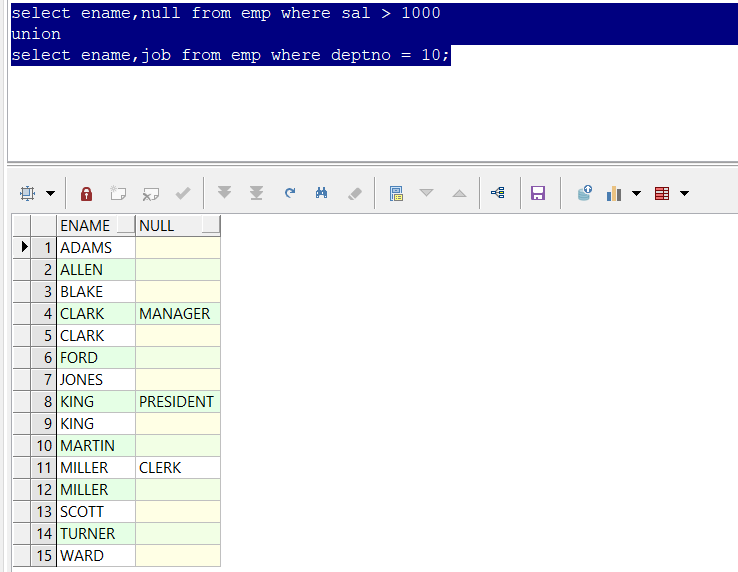Image resolution: width=738 pixels, height=572 pixels.
Task: Click row number 7 header
Action: [44, 379]
